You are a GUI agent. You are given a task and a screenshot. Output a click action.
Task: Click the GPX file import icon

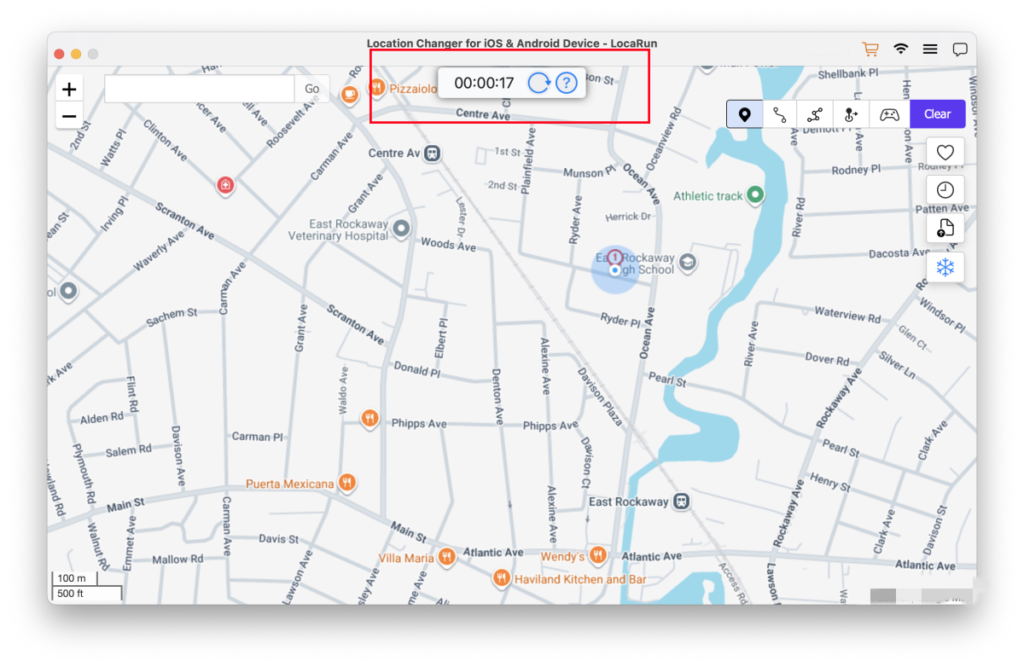click(x=945, y=228)
